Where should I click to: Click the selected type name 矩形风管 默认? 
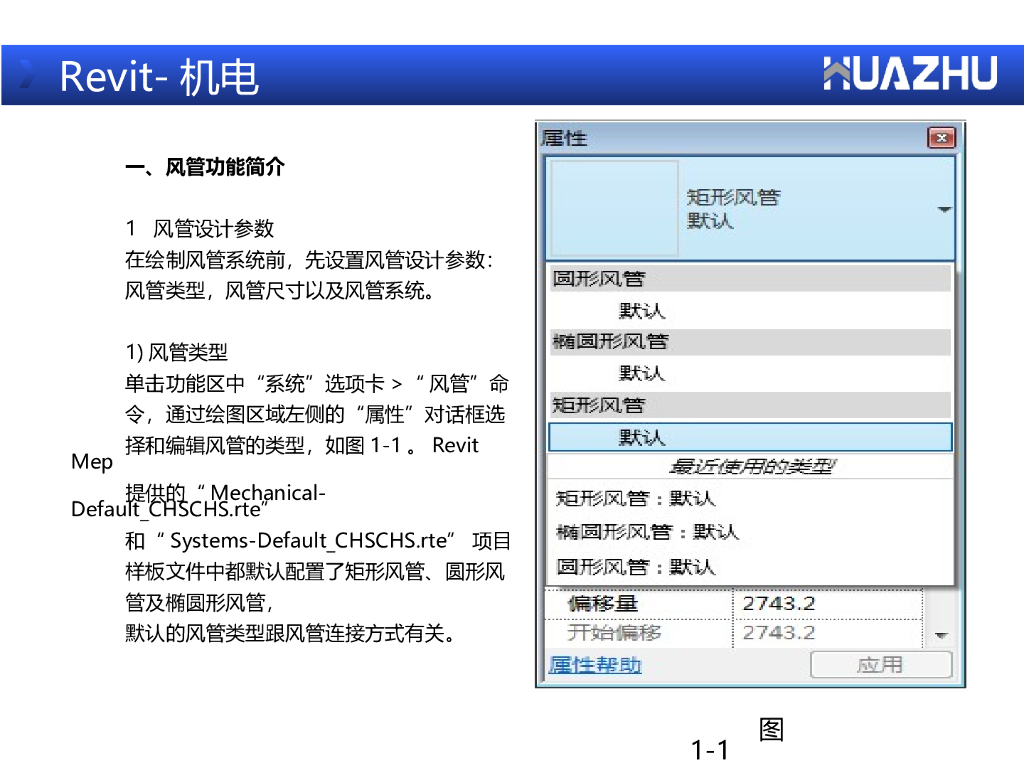click(x=733, y=209)
